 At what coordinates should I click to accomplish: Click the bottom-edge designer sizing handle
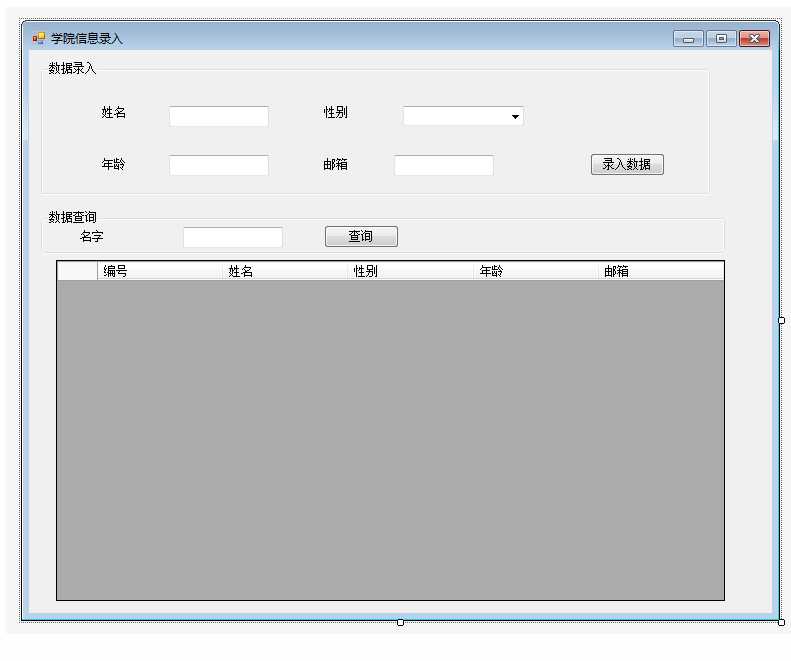(x=401, y=623)
